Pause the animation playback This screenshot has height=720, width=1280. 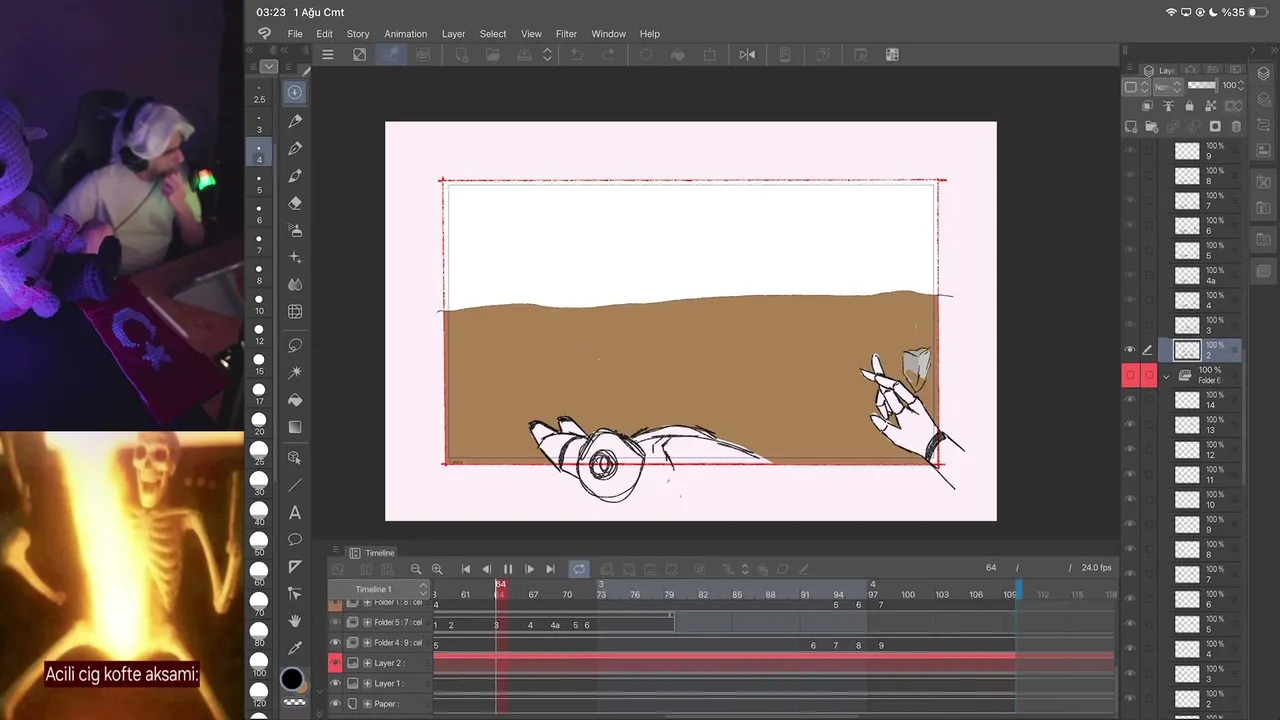pyautogui.click(x=508, y=569)
